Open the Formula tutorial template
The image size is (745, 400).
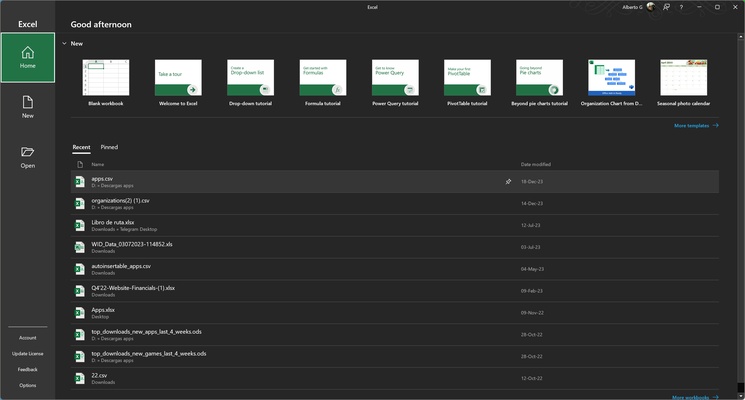(x=323, y=82)
